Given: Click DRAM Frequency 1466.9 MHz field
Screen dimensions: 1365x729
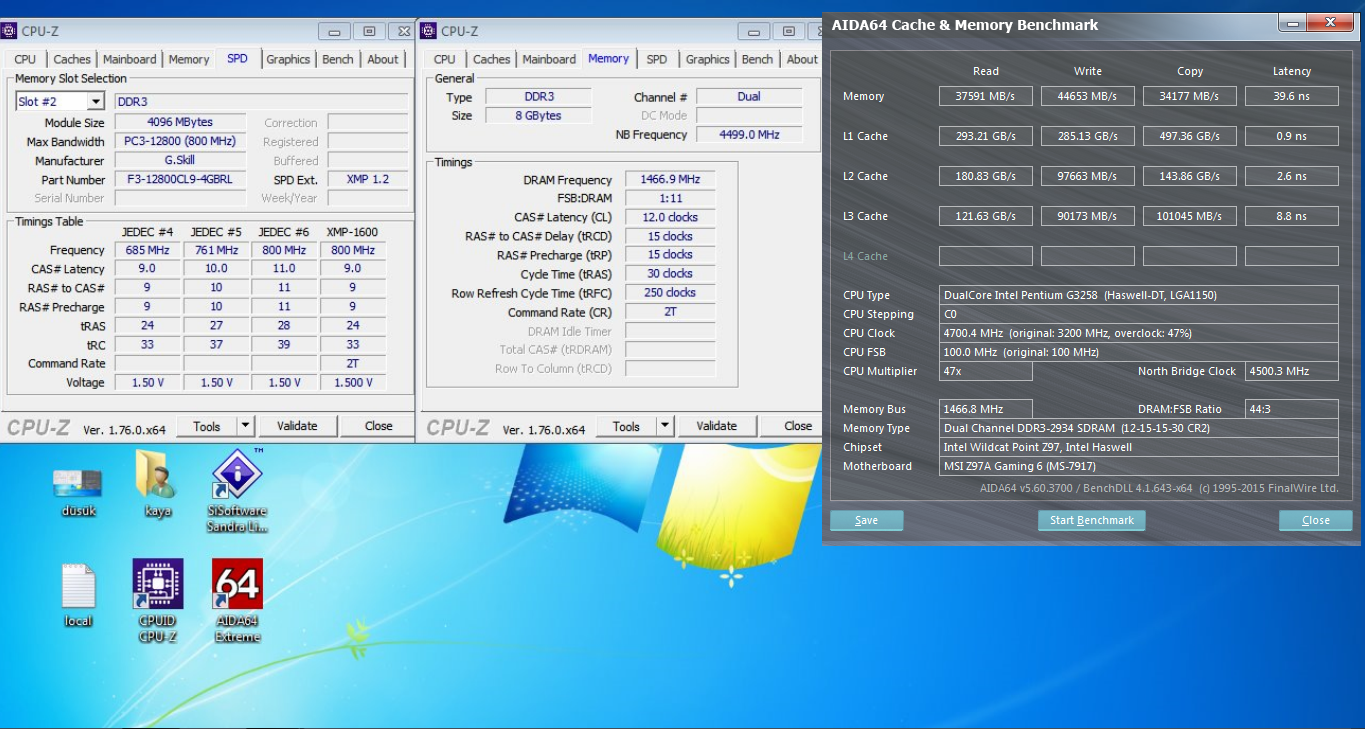Looking at the screenshot, I should click(x=670, y=180).
